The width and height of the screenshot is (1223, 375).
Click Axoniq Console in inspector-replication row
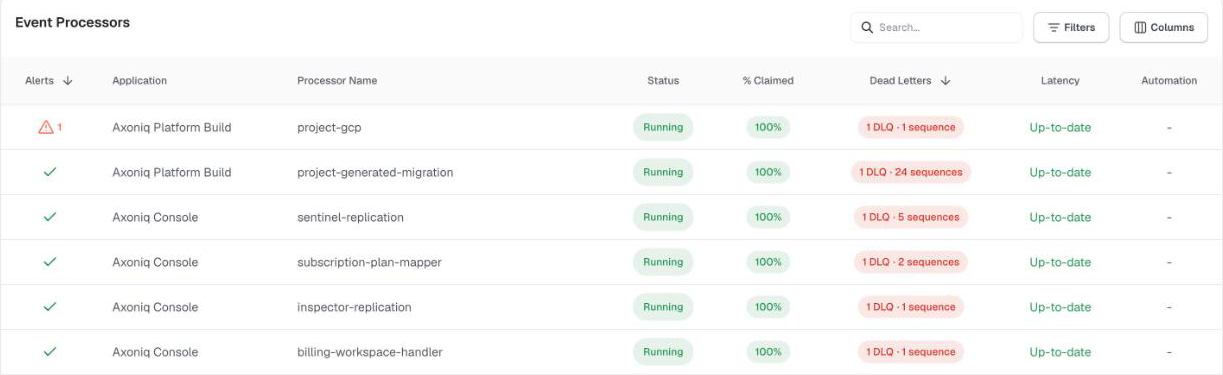(155, 307)
